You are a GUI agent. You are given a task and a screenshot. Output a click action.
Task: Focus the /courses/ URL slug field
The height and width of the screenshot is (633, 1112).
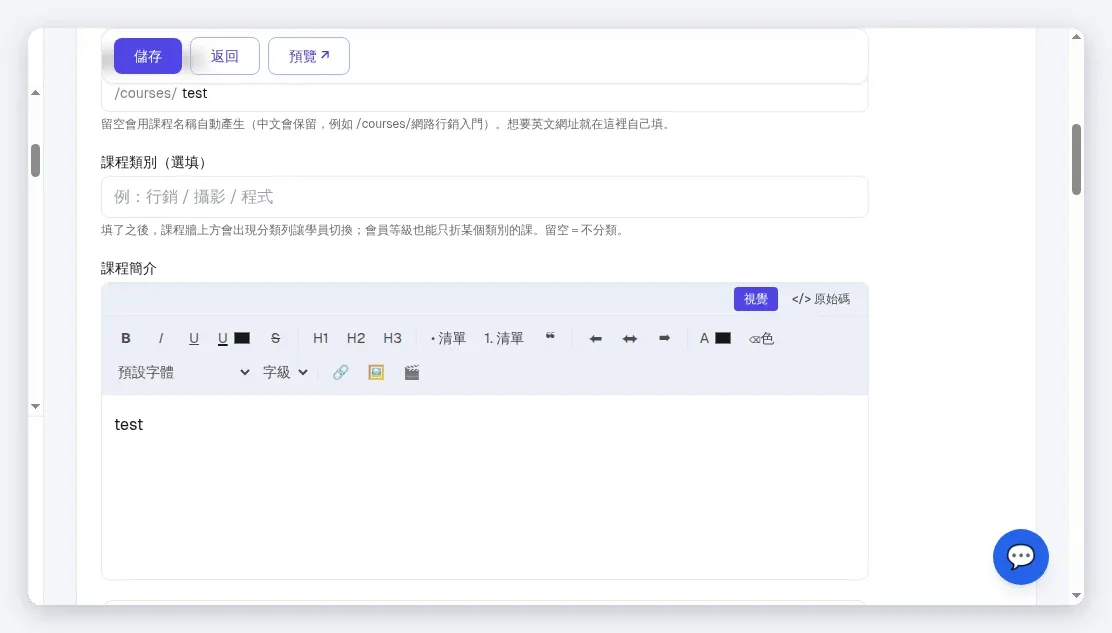tap(484, 94)
